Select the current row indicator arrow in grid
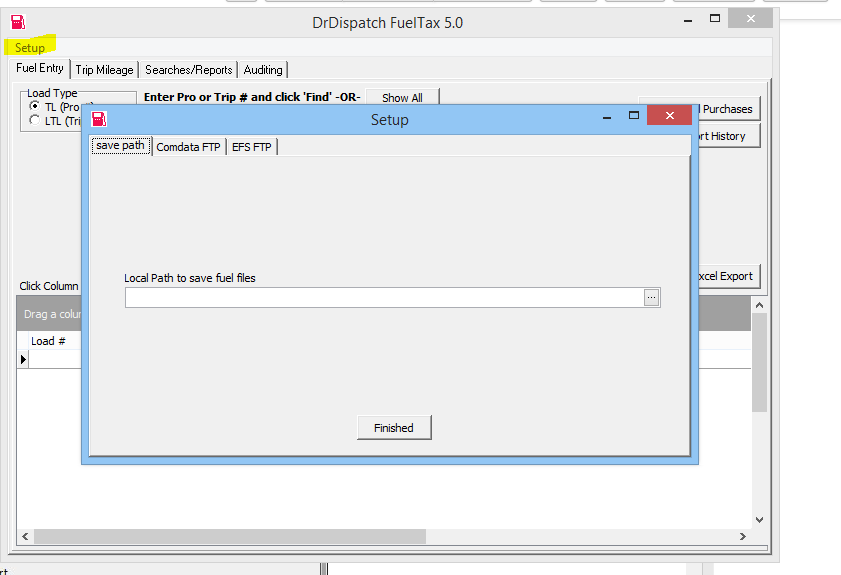 [x=23, y=359]
